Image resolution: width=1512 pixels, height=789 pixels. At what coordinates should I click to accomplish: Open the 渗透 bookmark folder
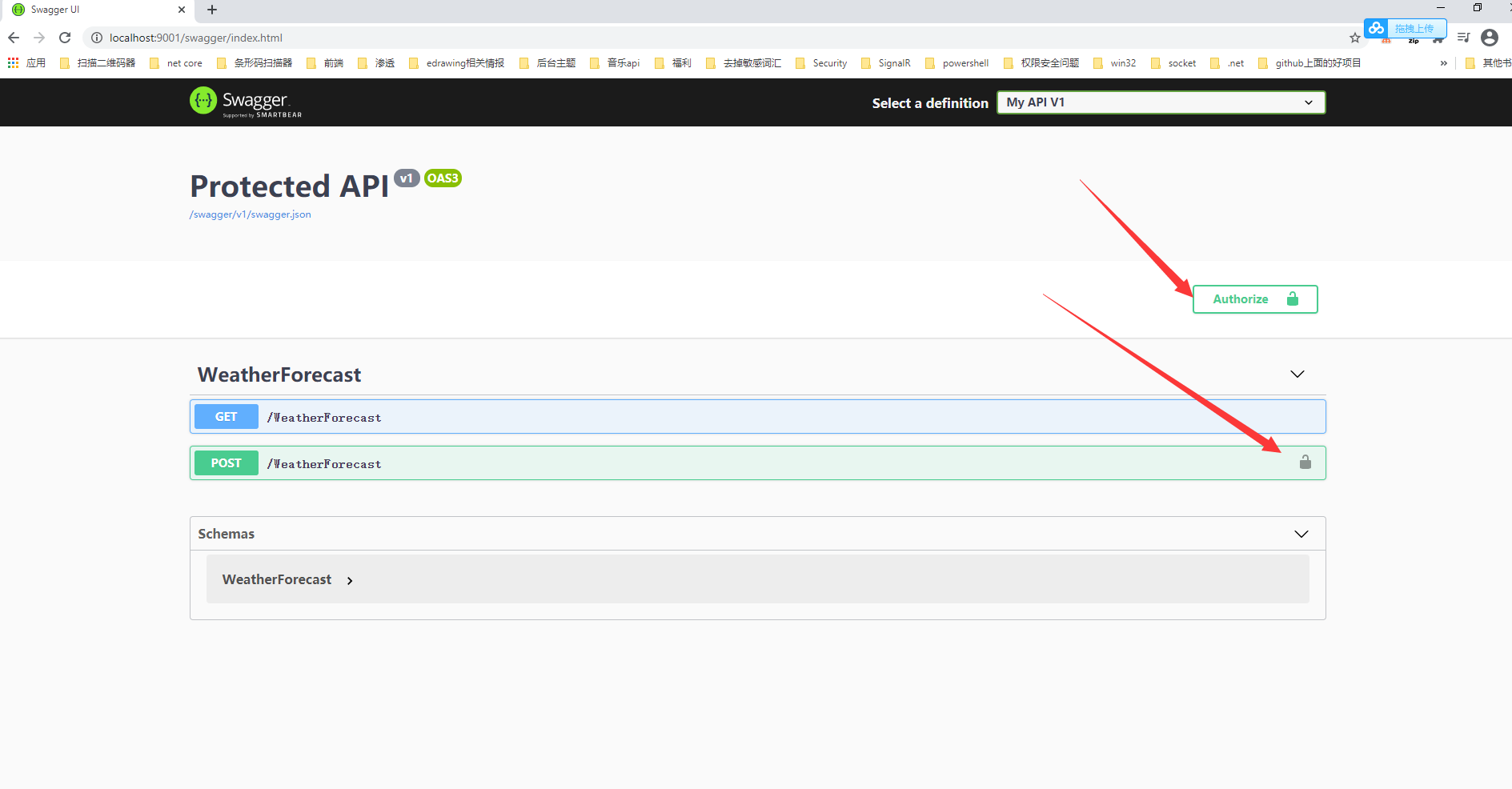[x=376, y=62]
